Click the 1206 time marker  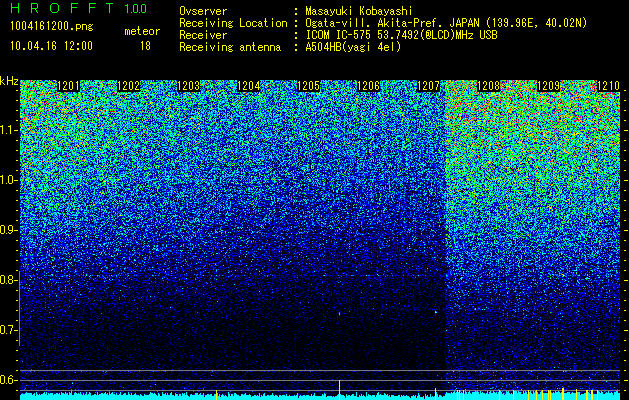pyautogui.click(x=368, y=86)
